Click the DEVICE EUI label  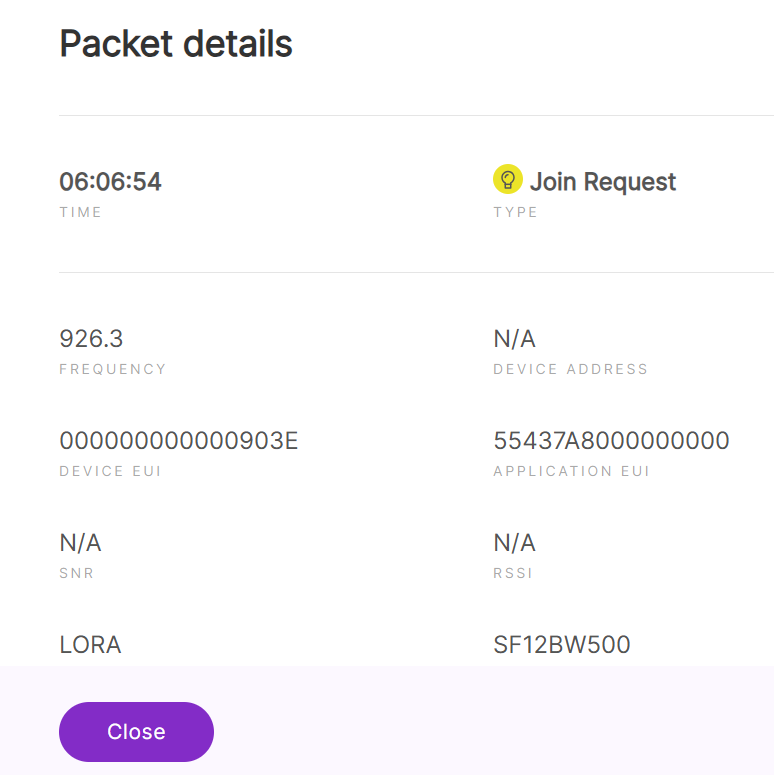tap(110, 471)
